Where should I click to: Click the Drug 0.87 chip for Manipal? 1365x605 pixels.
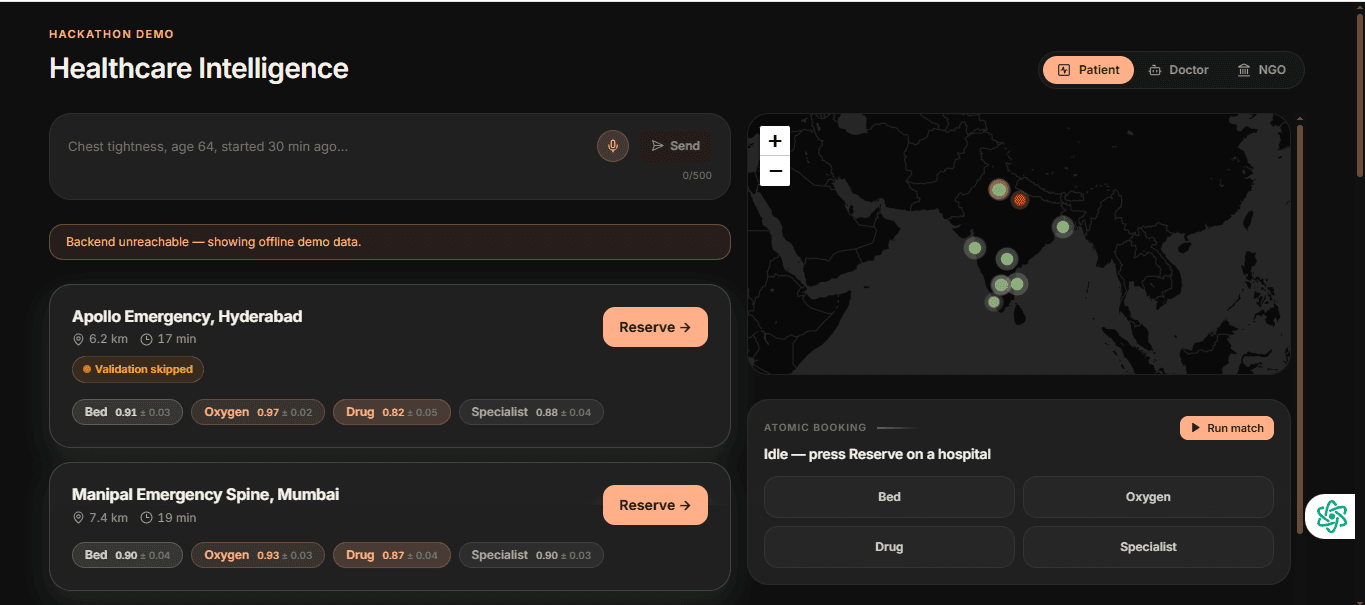pyautogui.click(x=392, y=555)
